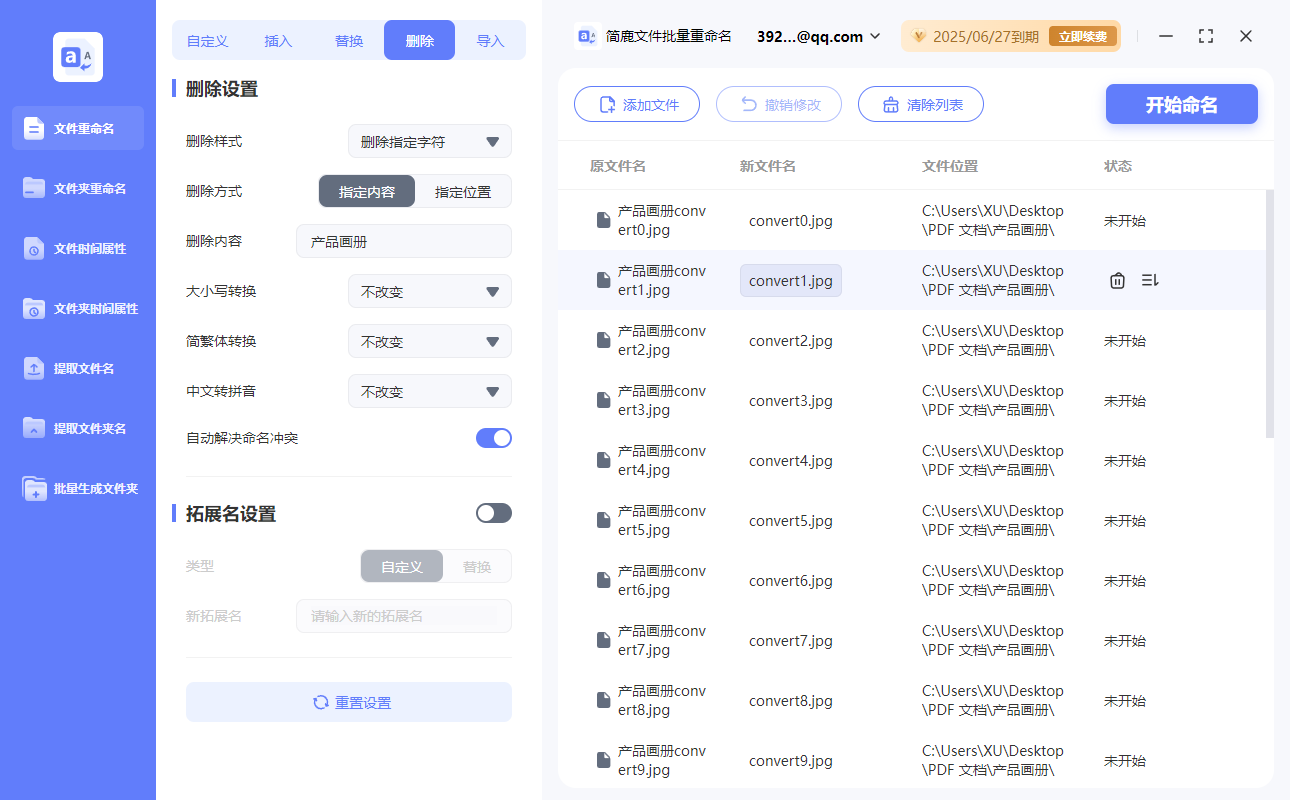Click the 删除内容 input field
Screen dimensions: 1290x800
point(403,241)
